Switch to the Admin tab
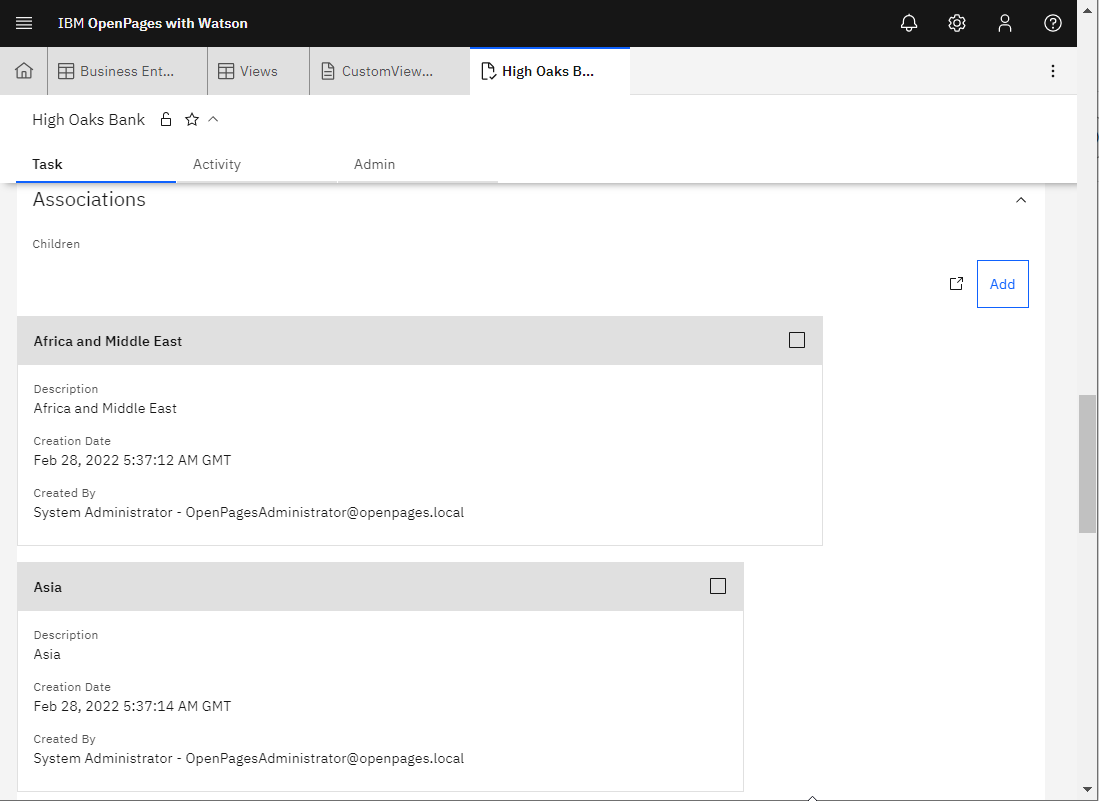The width and height of the screenshot is (1099, 801). pos(375,164)
